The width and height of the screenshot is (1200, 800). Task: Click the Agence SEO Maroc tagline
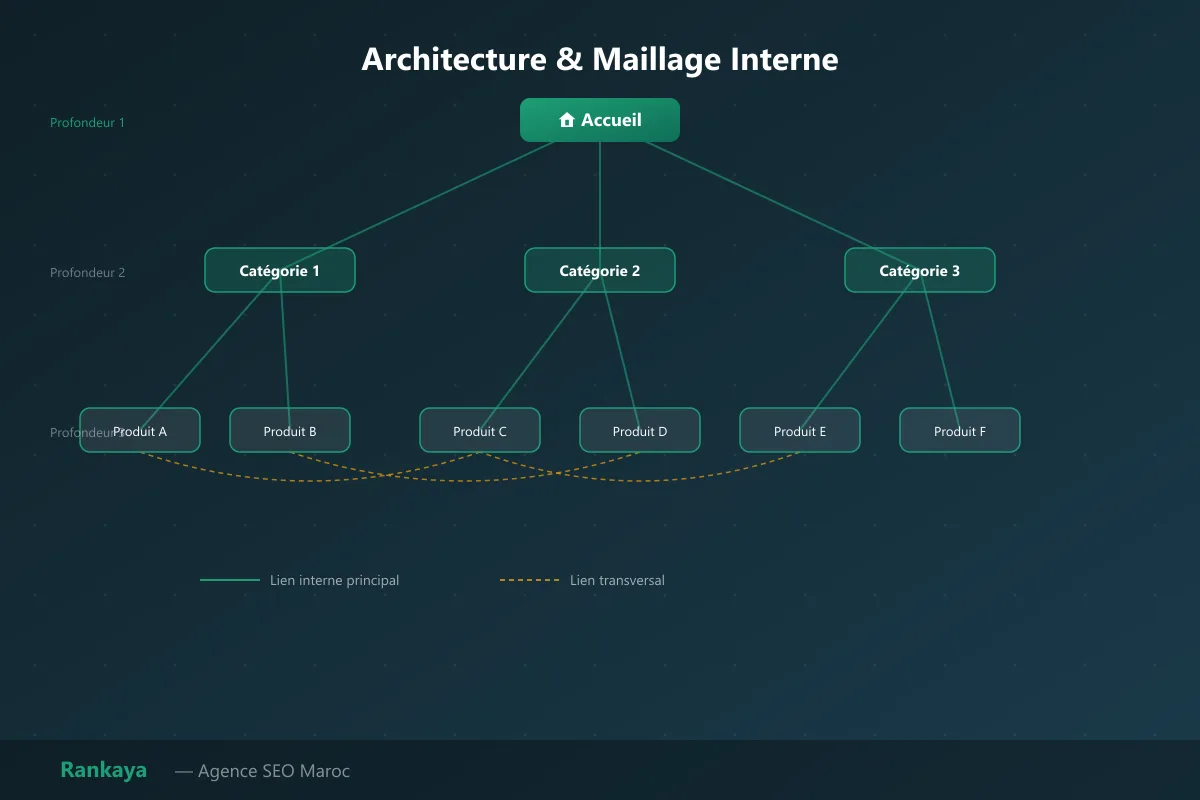pyautogui.click(x=262, y=771)
